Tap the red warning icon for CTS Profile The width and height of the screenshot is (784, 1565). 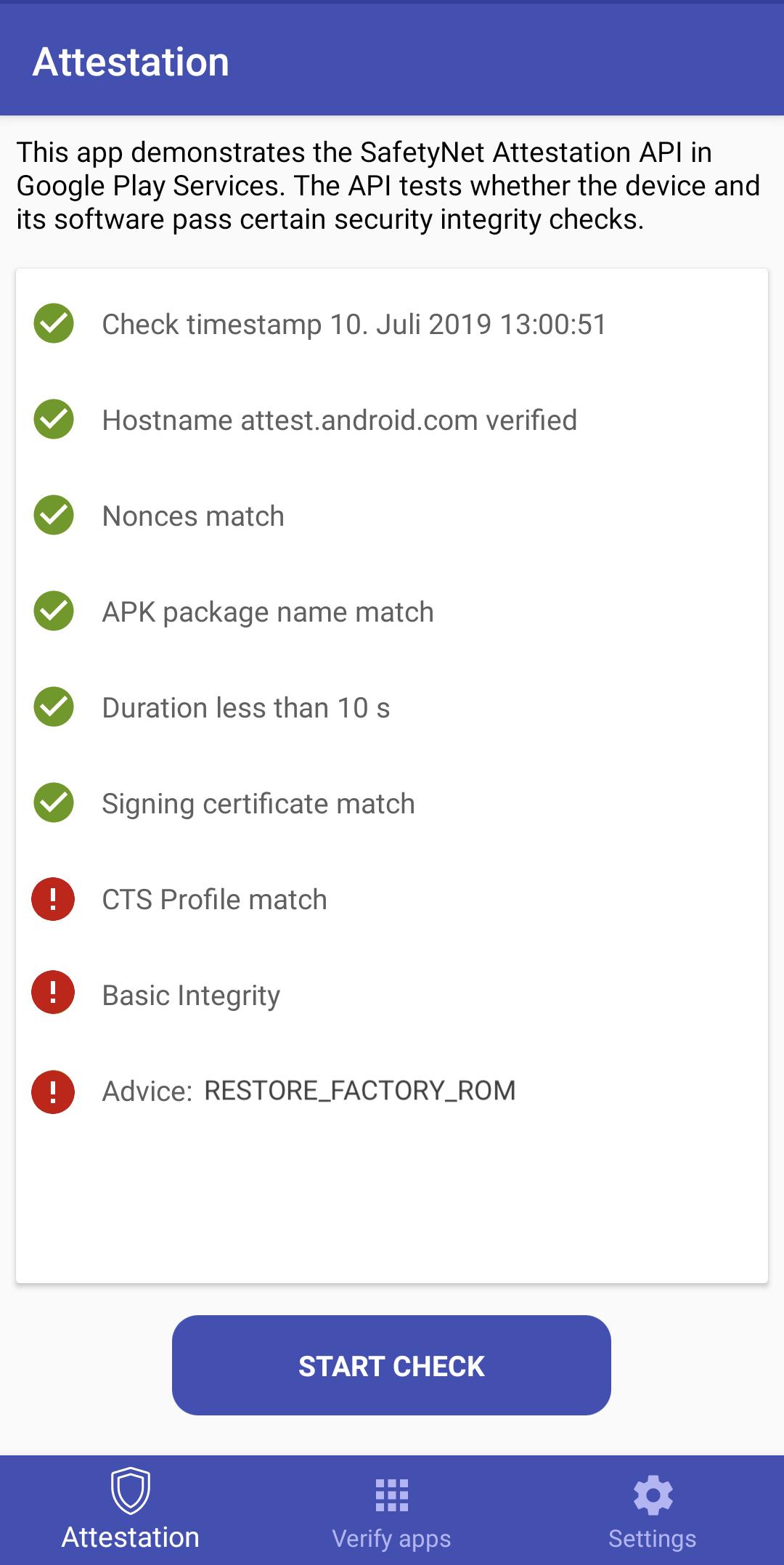53,899
